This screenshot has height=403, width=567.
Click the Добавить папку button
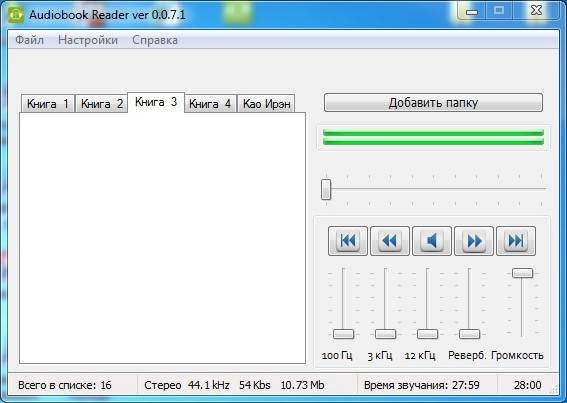(433, 103)
